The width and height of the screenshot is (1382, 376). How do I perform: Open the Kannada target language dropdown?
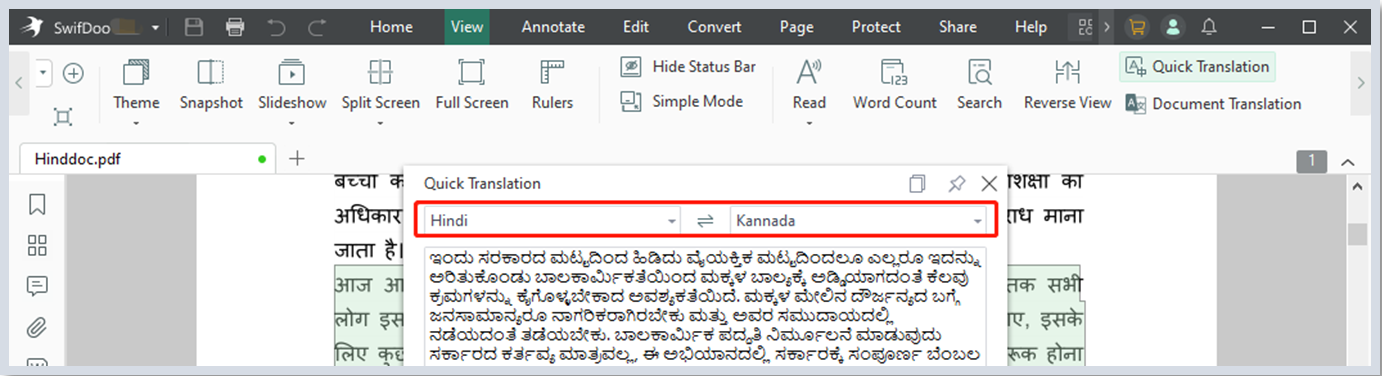click(859, 221)
